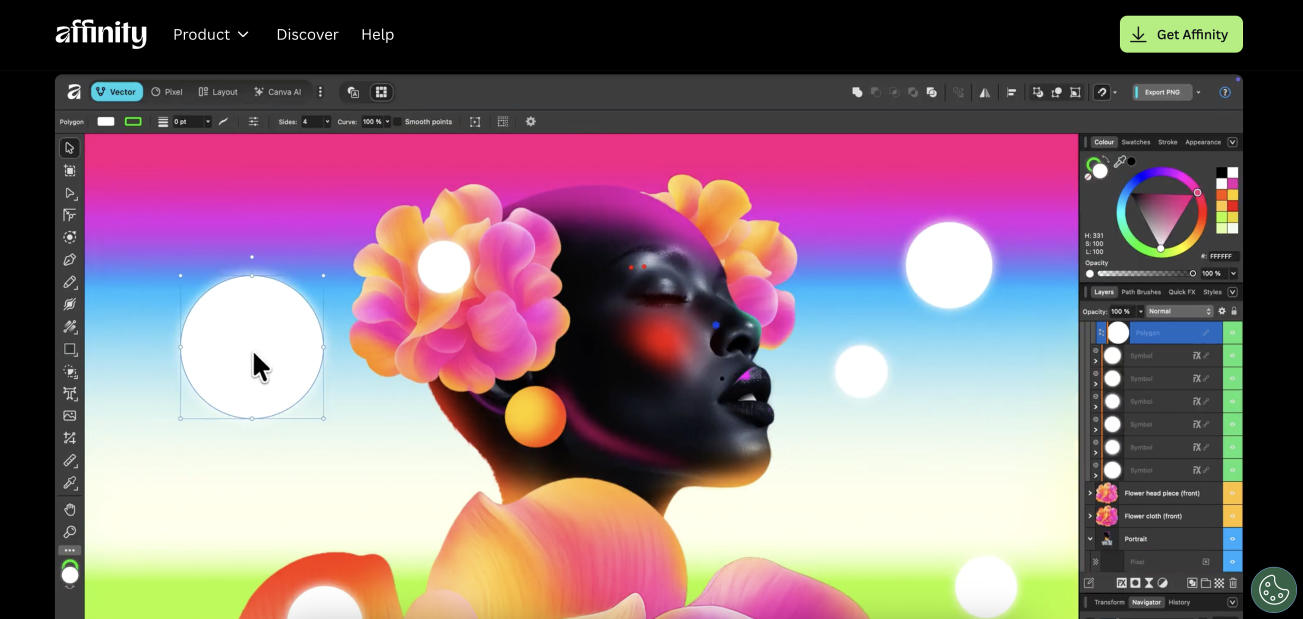Open the Product dropdown menu
Viewport: 1303px width, 619px height.
(211, 34)
